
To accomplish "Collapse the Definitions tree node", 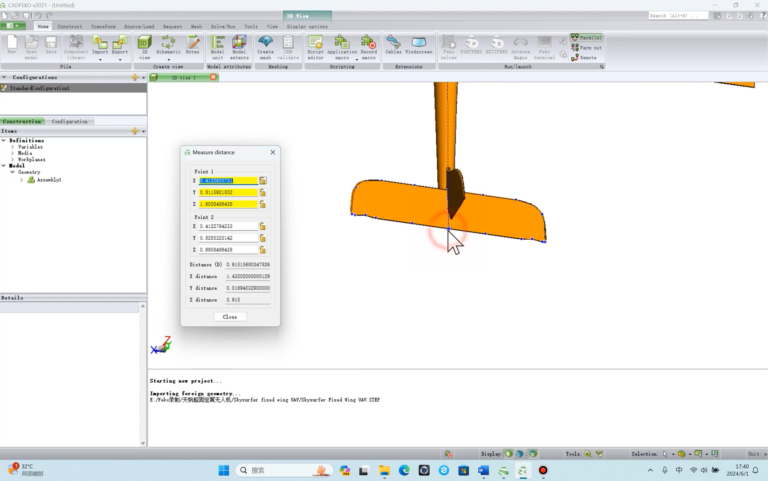I will tap(4, 141).
